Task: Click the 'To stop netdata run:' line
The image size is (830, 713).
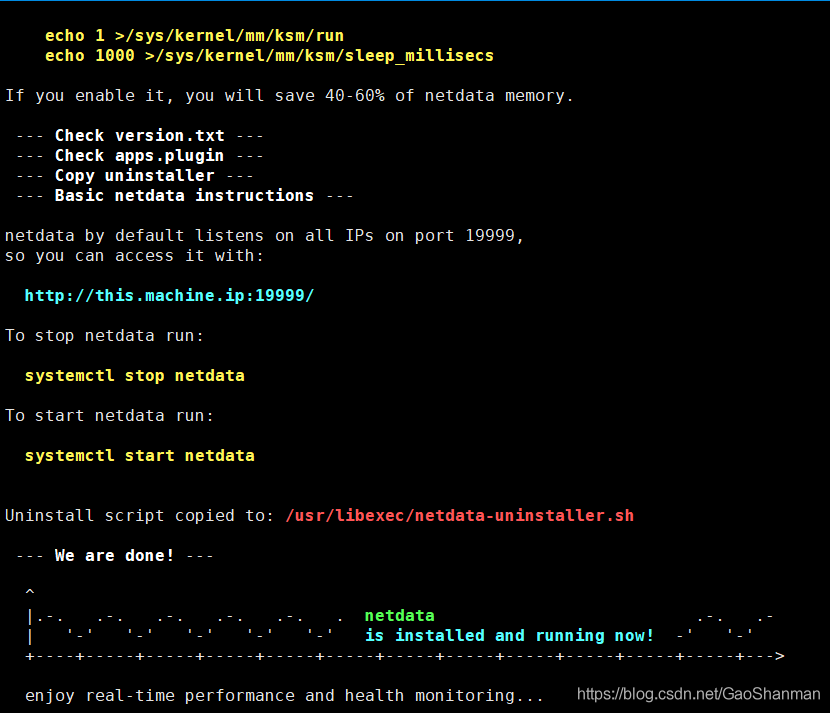Action: coord(104,336)
